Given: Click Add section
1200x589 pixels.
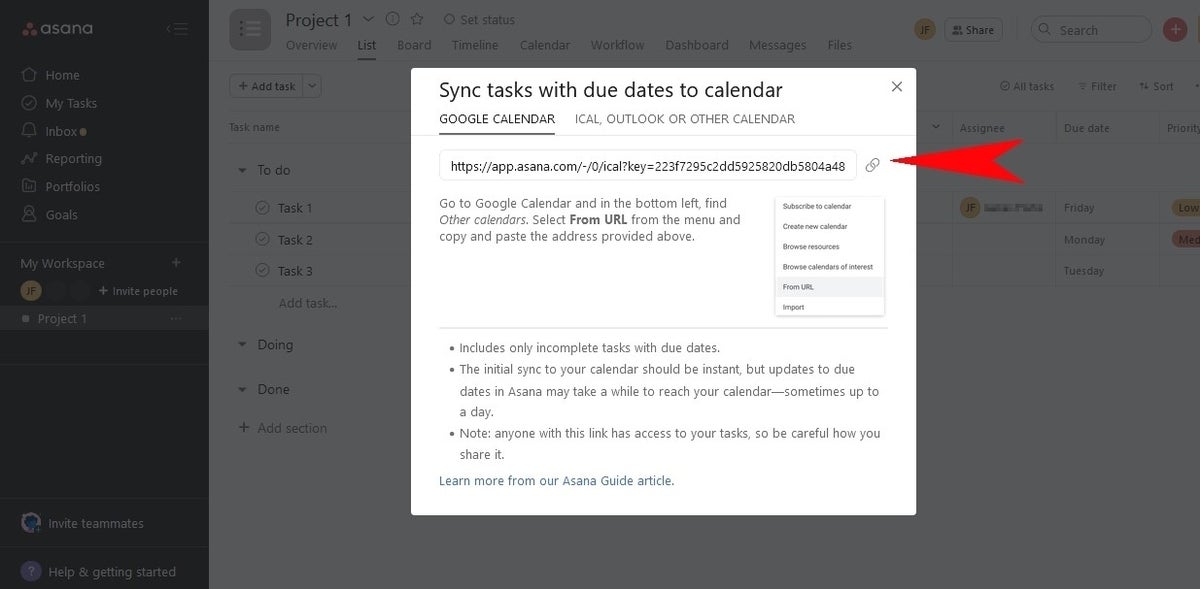Looking at the screenshot, I should (283, 428).
